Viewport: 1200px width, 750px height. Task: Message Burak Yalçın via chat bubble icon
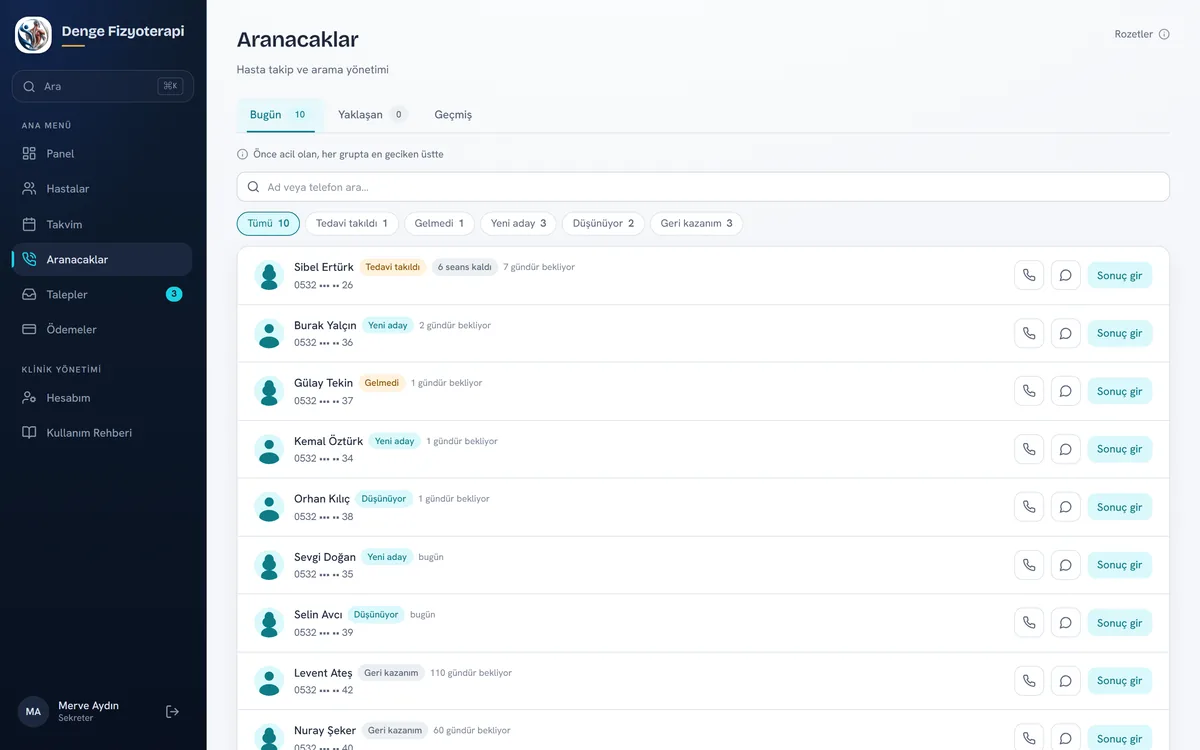[x=1066, y=333]
